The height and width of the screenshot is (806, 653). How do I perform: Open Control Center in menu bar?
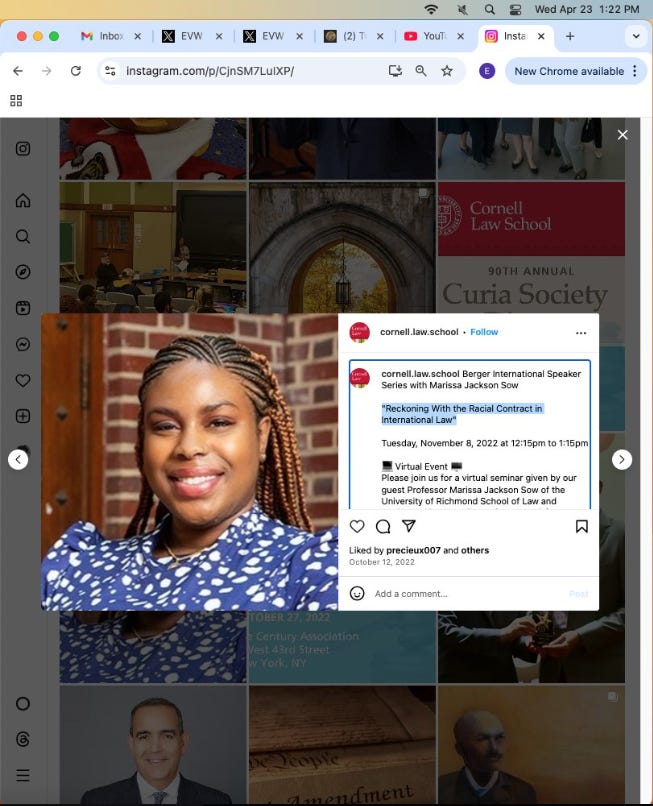tap(515, 9)
